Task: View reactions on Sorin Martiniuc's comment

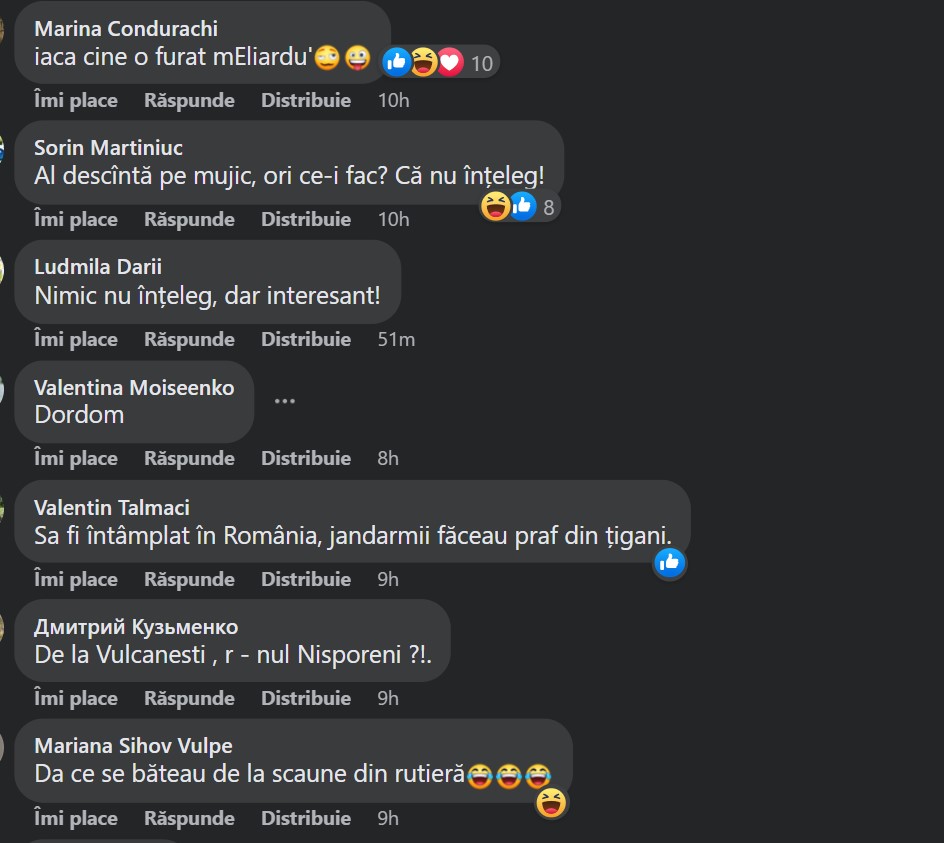Action: pos(520,207)
